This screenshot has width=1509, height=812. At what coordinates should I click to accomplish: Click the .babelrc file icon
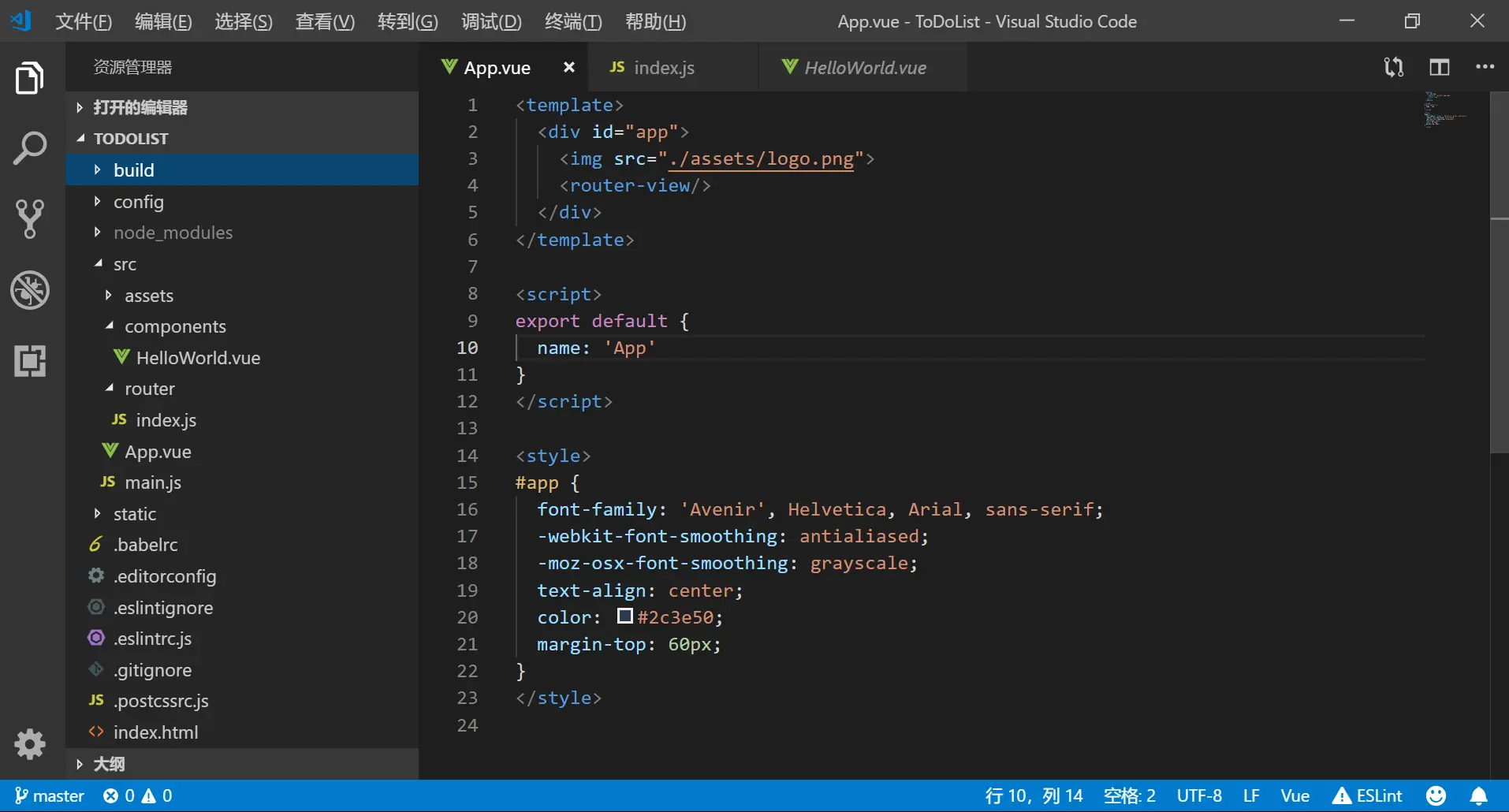coord(95,544)
